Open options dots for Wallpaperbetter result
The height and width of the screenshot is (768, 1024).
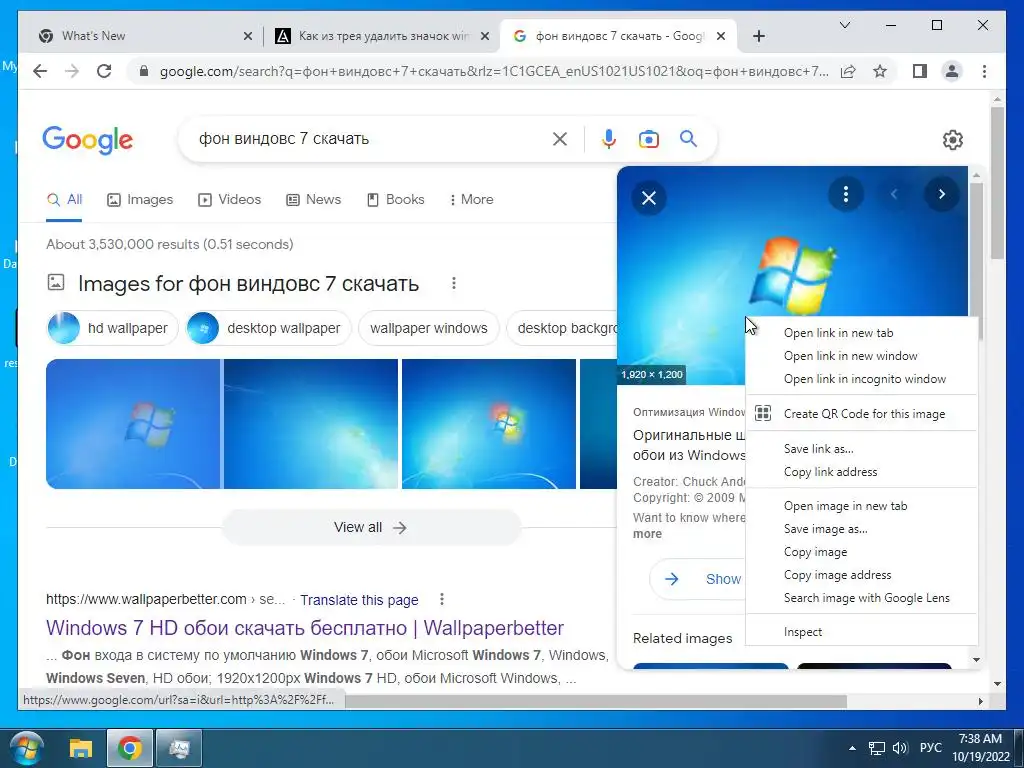pos(442,599)
